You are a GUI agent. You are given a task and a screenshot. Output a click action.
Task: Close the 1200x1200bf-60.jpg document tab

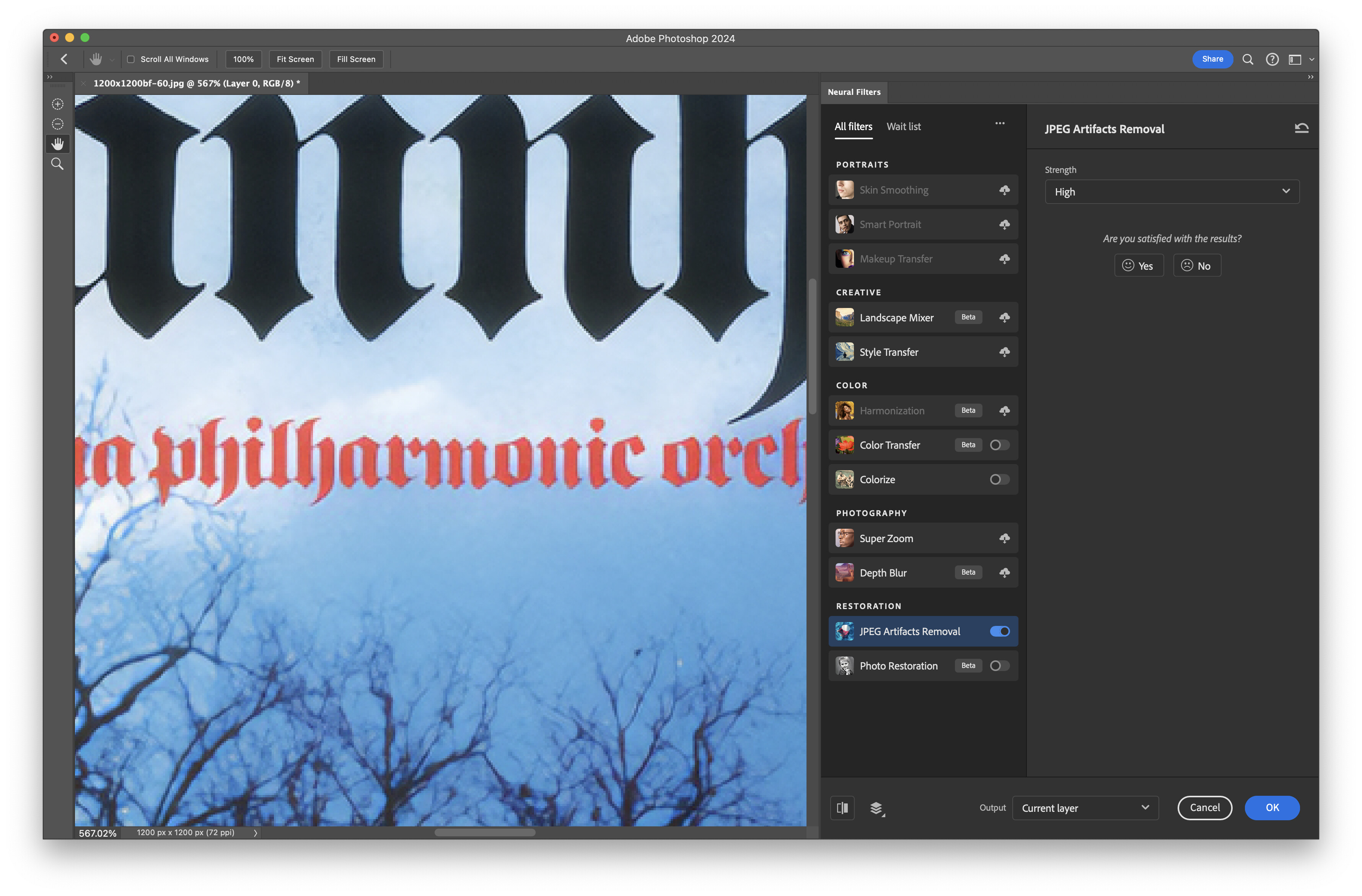click(x=83, y=83)
